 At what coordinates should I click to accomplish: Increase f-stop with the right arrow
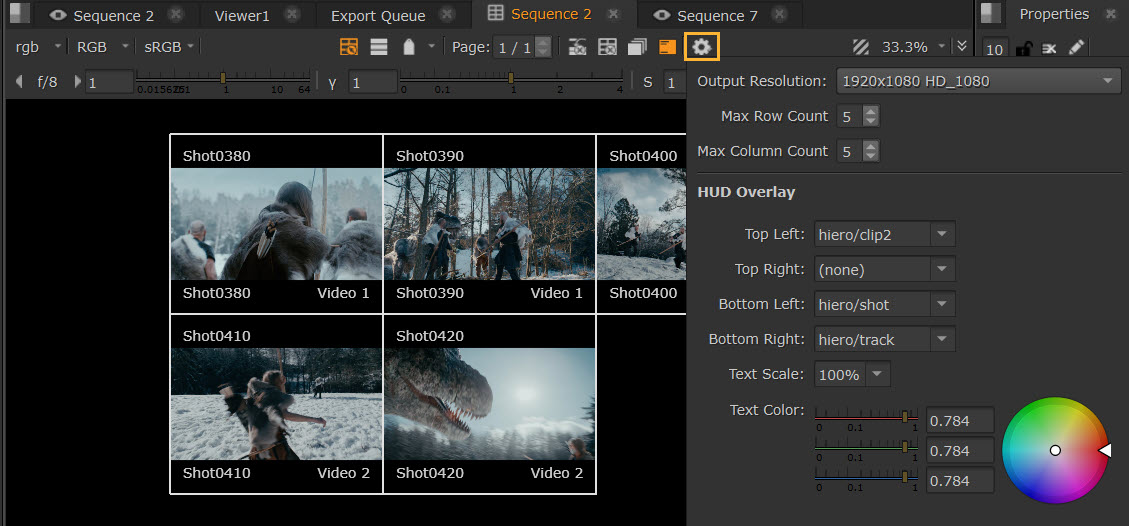coord(78,81)
